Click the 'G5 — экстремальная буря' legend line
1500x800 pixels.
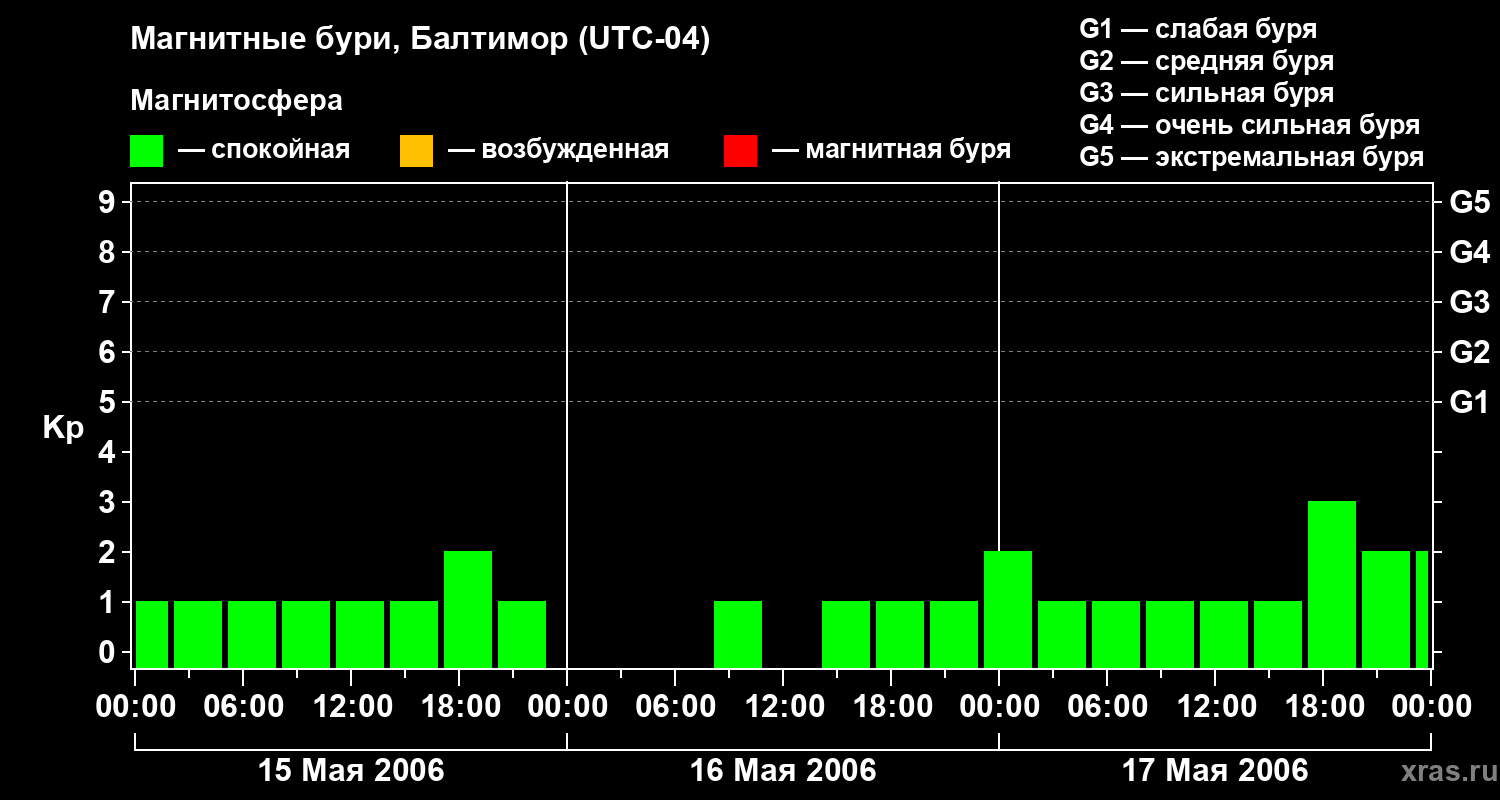(1251, 157)
